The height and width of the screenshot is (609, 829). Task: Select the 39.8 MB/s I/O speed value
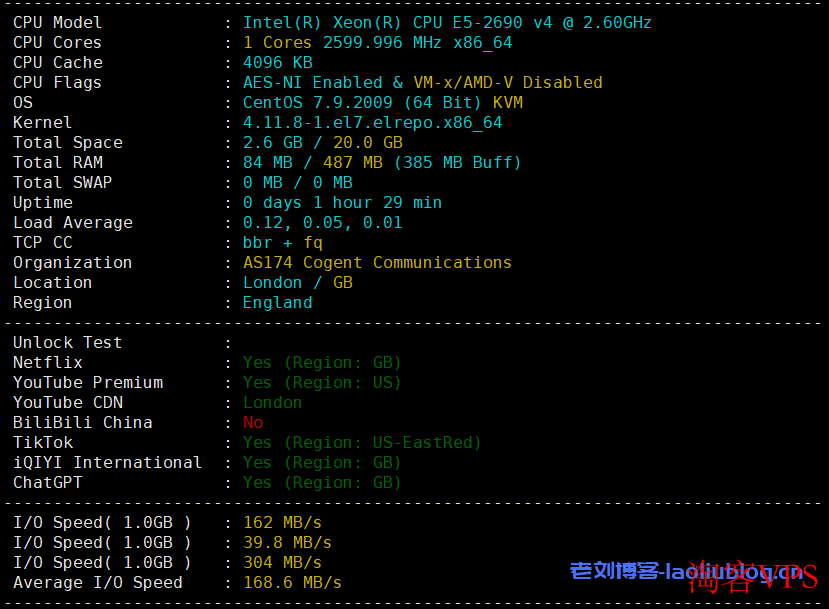pos(287,543)
